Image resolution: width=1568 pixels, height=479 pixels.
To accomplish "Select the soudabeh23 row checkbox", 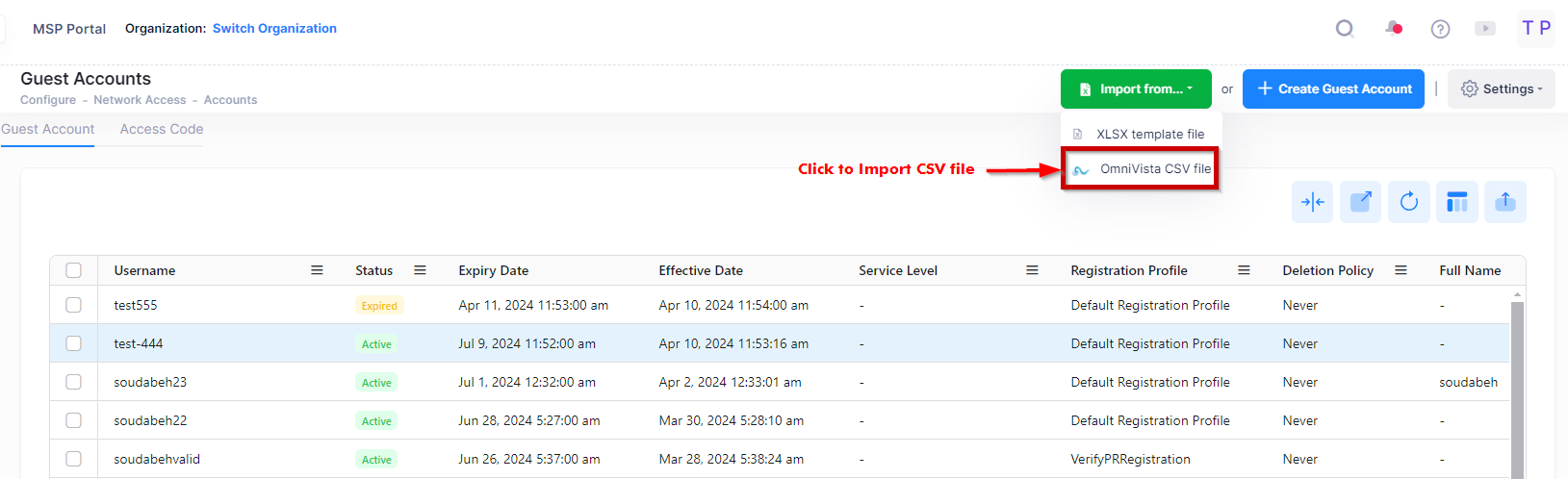I will [x=73, y=382].
